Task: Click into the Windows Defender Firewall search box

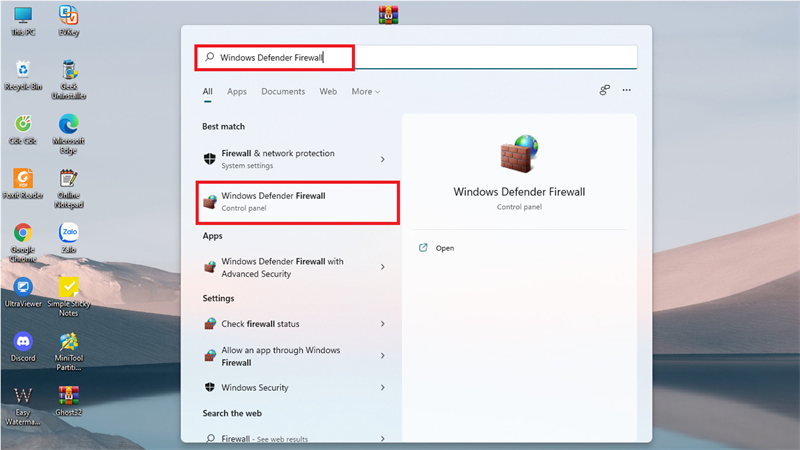Action: click(x=416, y=57)
